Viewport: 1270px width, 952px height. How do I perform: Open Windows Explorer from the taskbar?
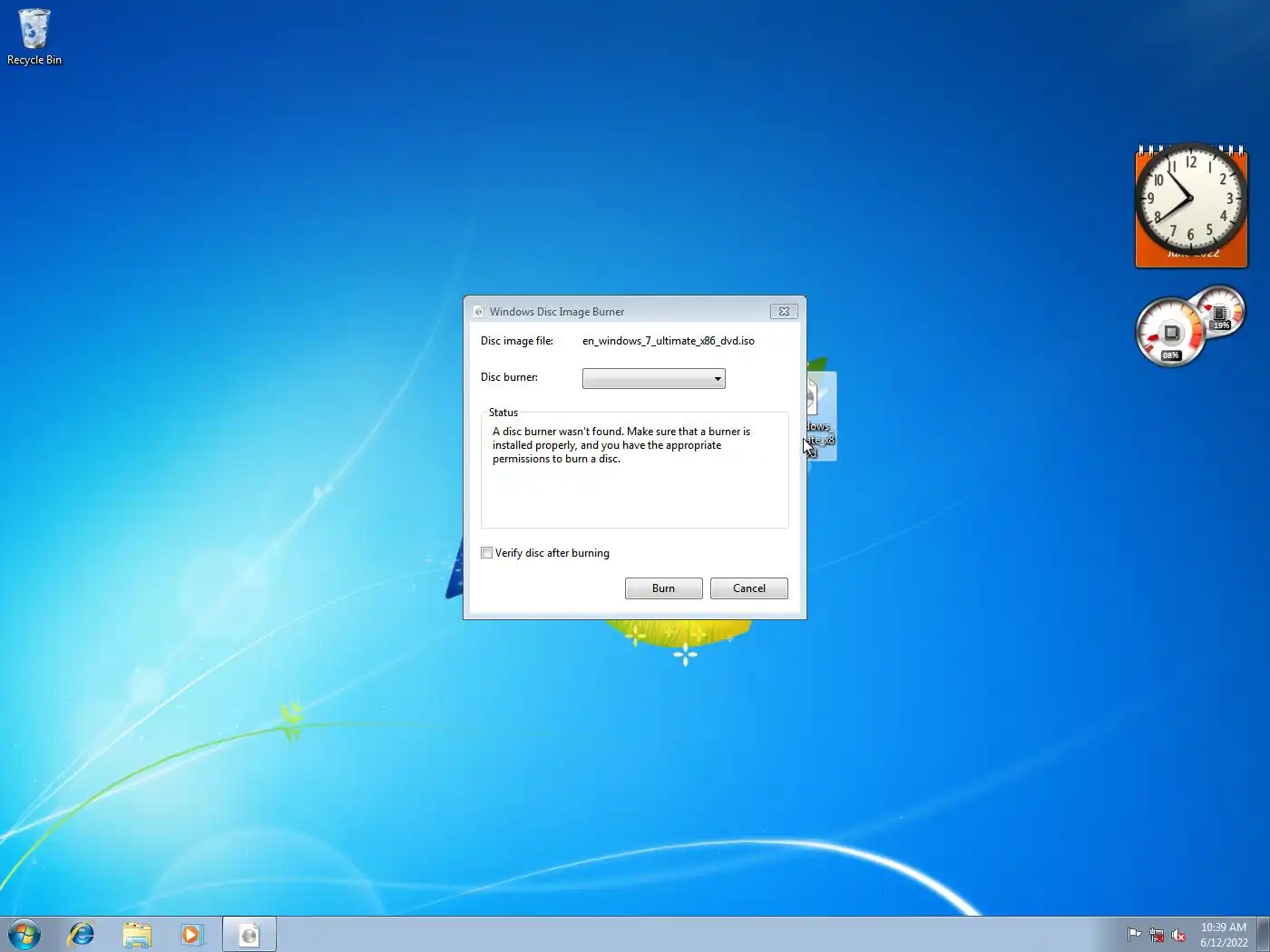click(137, 934)
